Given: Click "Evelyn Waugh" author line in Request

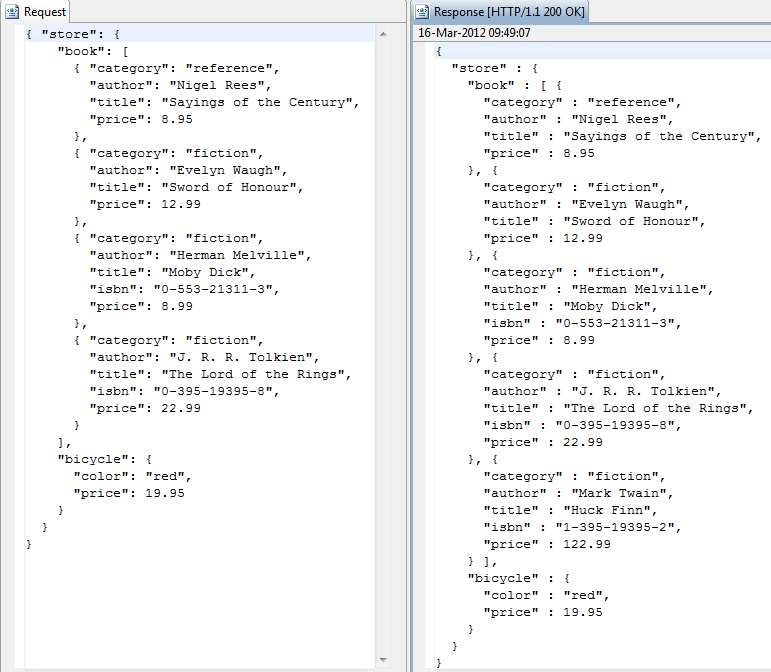Looking at the screenshot, I should [x=188, y=171].
